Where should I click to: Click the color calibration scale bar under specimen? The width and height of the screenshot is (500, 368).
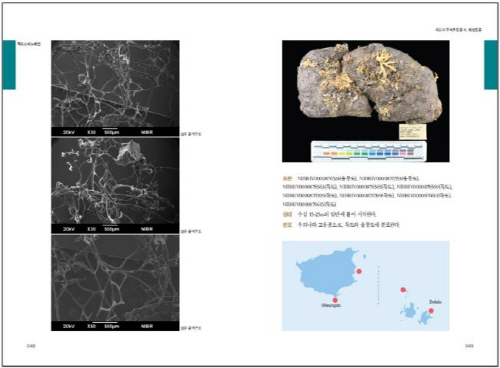pos(368,151)
